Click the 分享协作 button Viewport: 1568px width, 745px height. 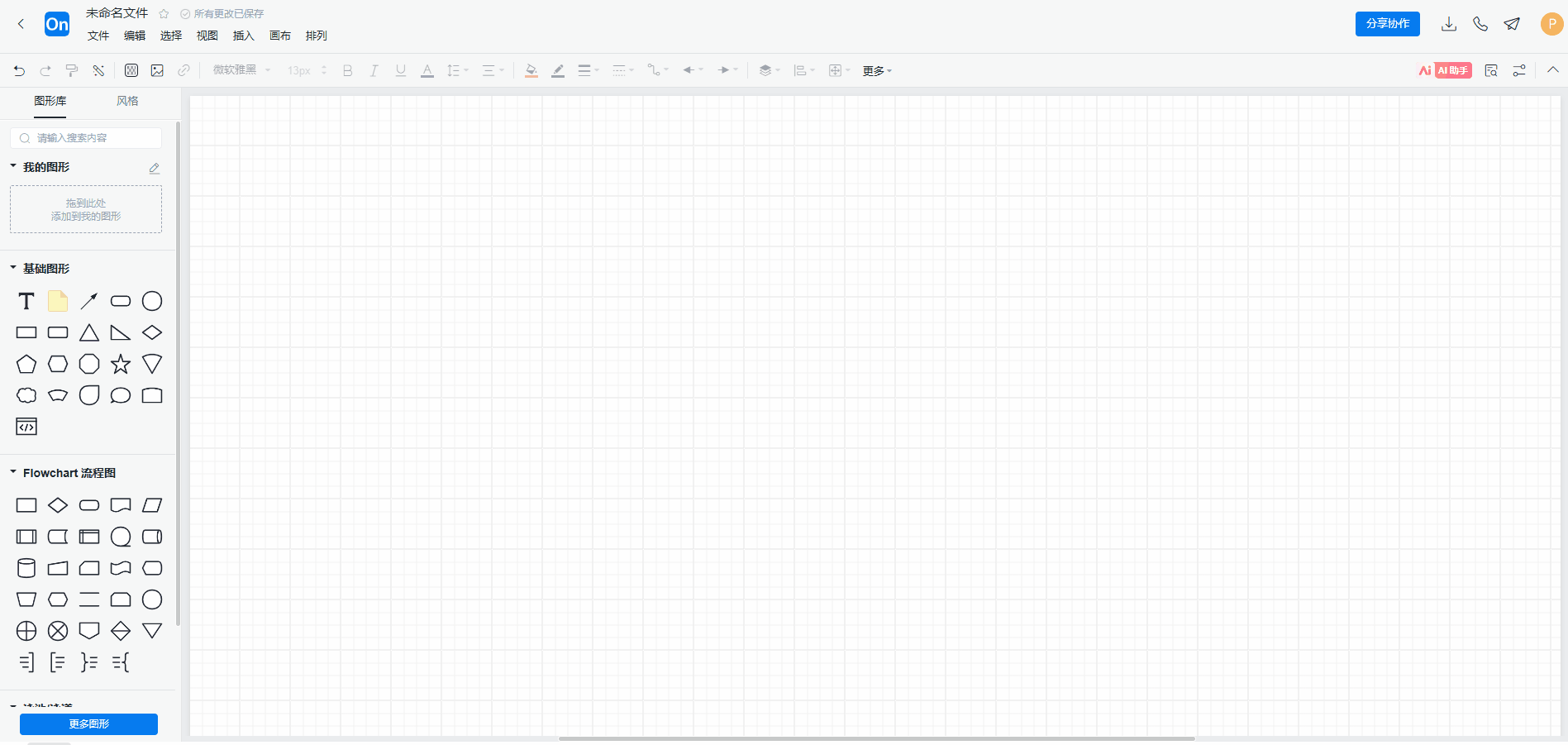pos(1388,24)
